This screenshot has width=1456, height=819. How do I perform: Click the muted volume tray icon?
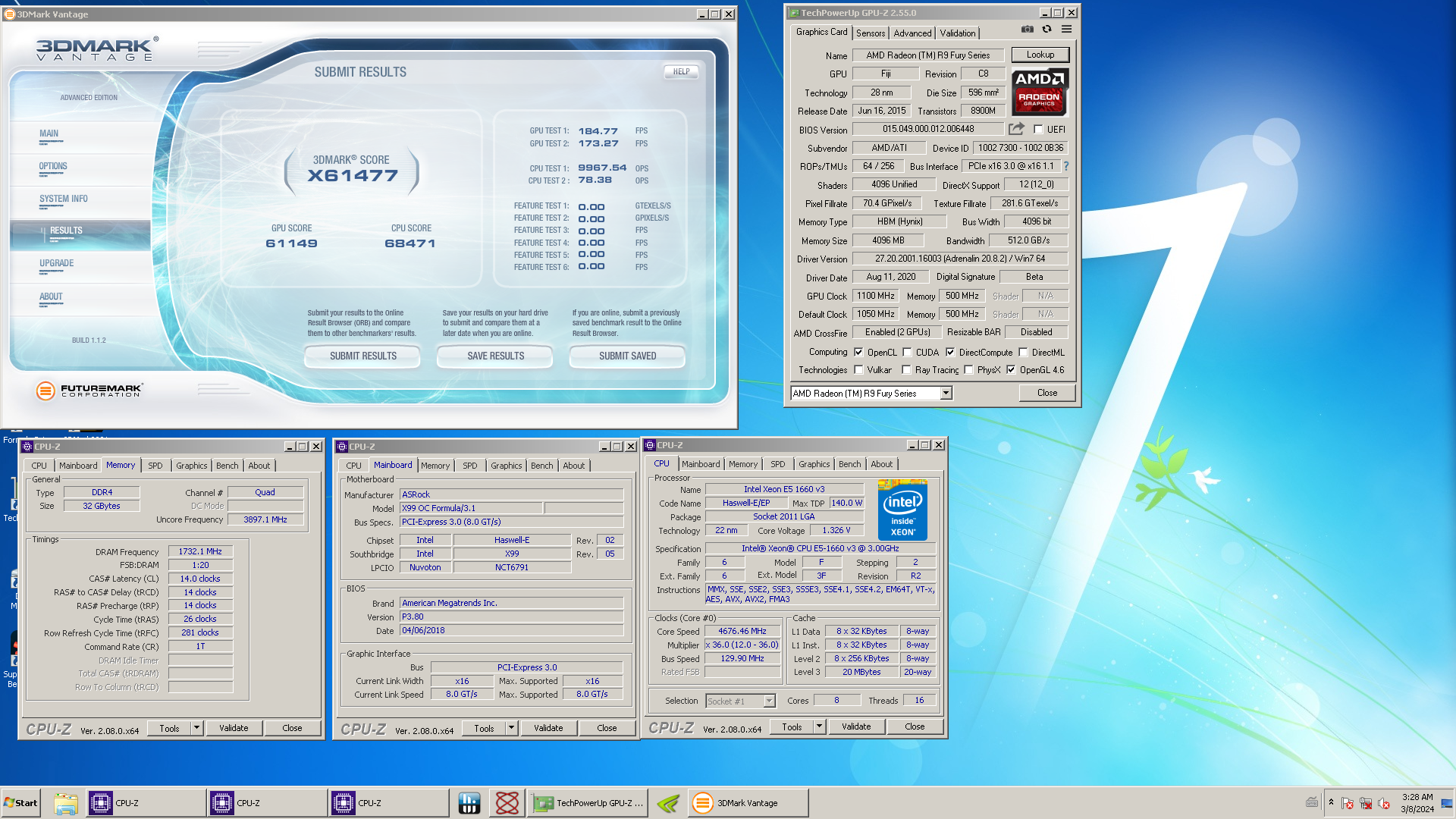[1384, 803]
